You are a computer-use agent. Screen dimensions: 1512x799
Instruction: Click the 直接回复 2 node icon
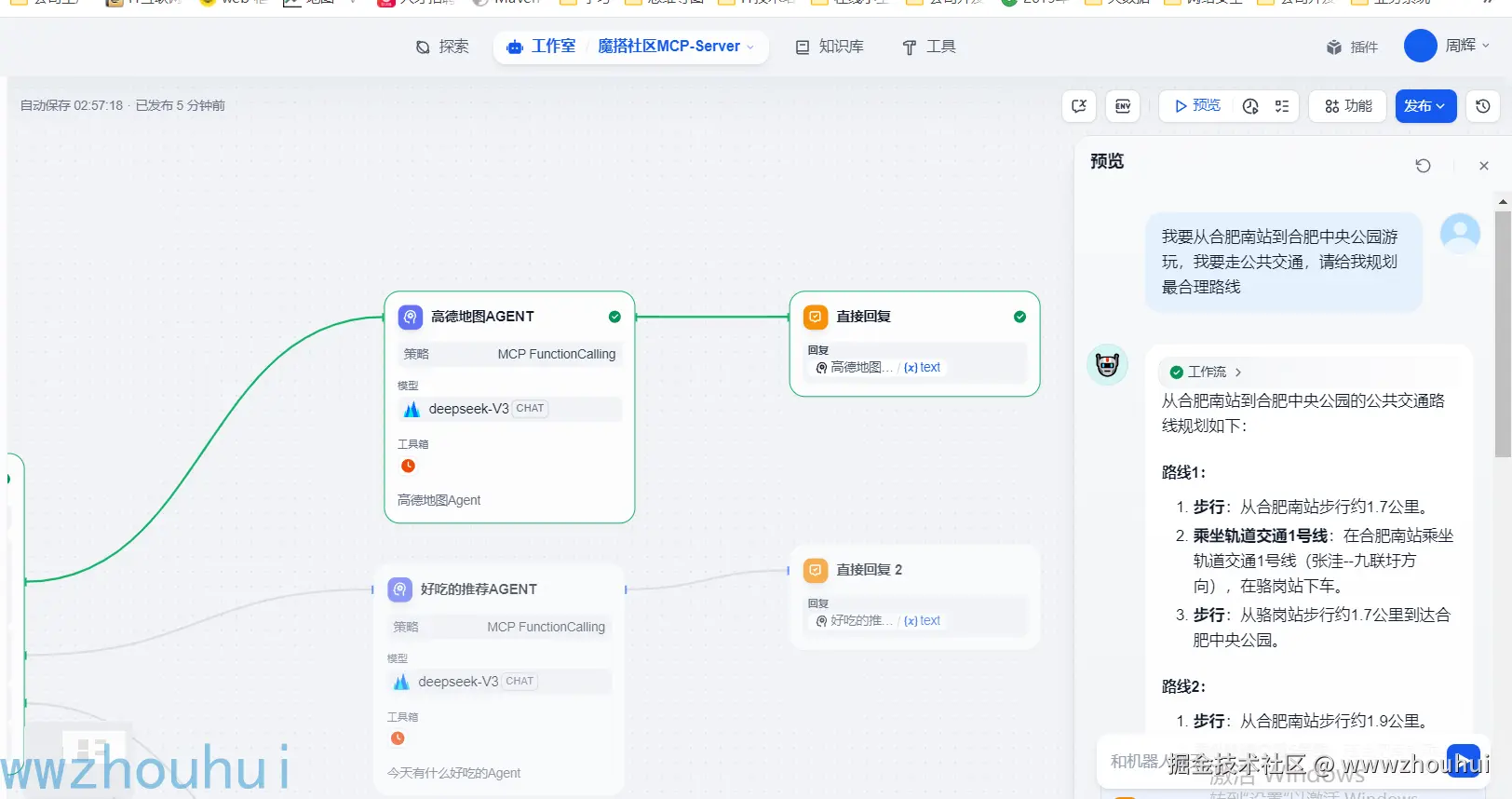[x=816, y=570]
